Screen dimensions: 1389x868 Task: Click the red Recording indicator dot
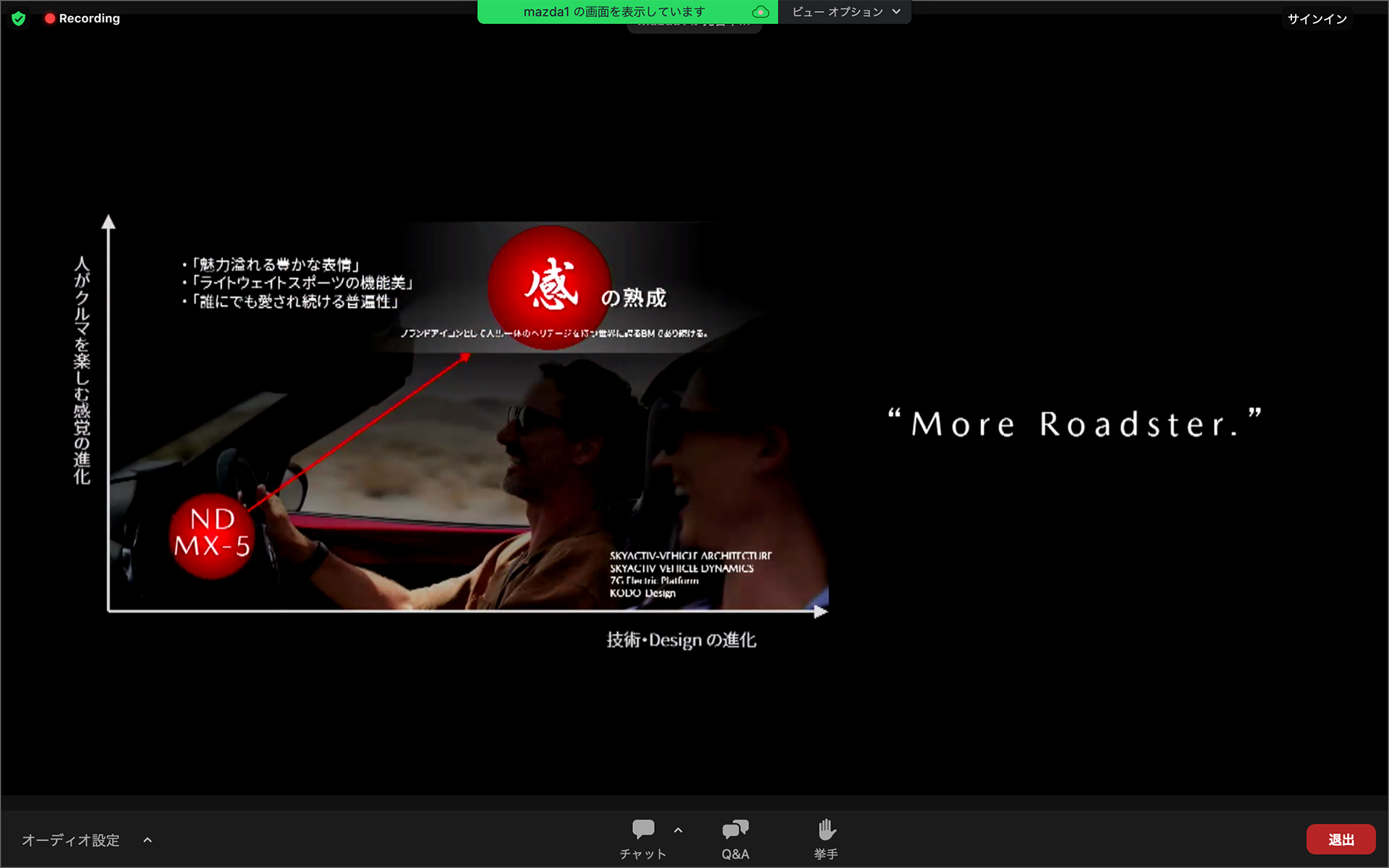(50, 18)
